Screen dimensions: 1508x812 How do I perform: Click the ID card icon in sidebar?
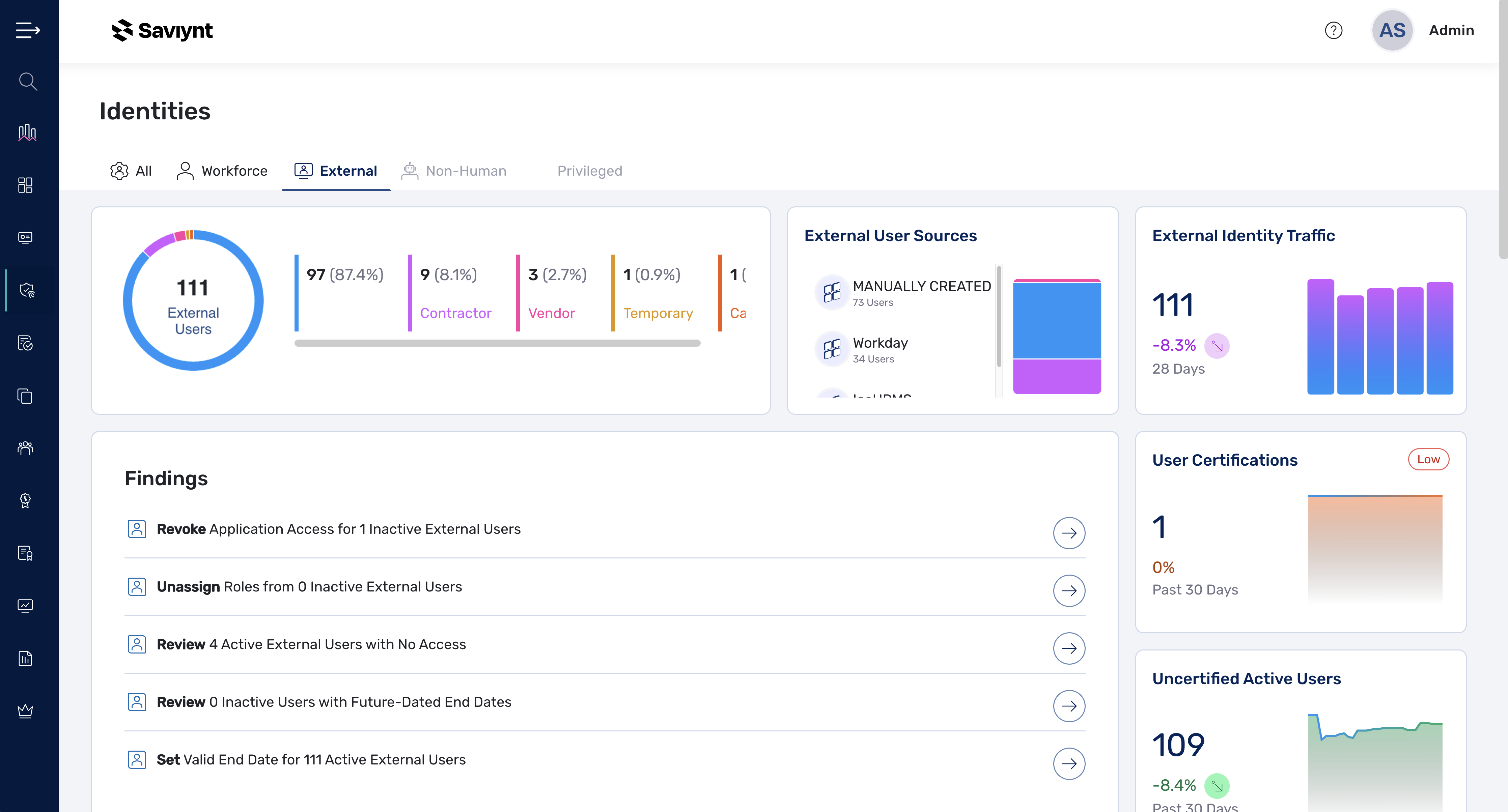25,237
